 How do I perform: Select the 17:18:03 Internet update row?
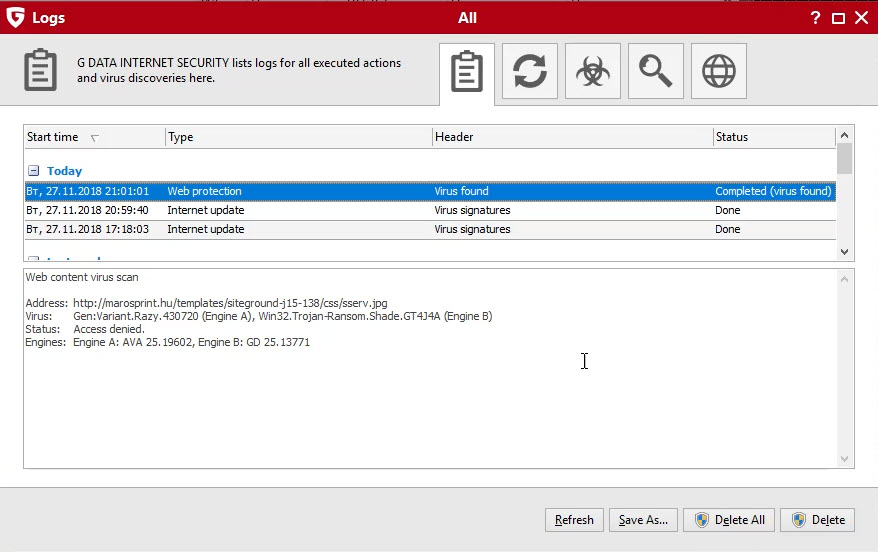[x=430, y=230]
